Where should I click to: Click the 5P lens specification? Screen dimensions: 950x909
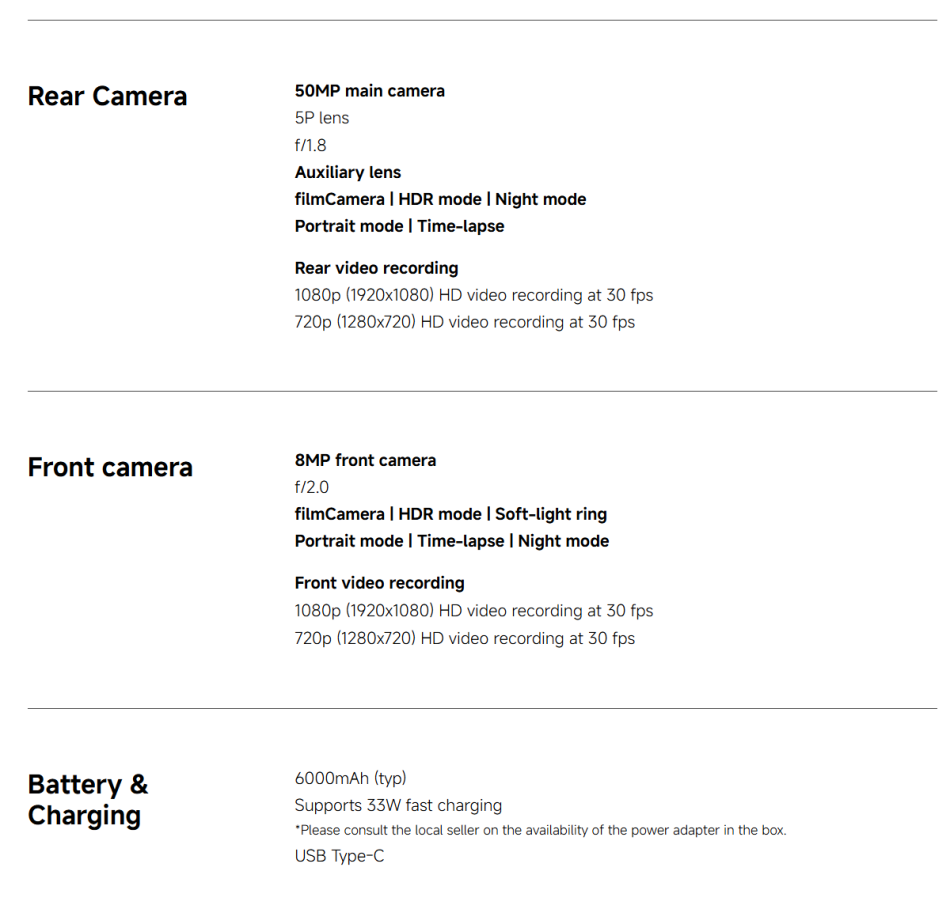321,118
